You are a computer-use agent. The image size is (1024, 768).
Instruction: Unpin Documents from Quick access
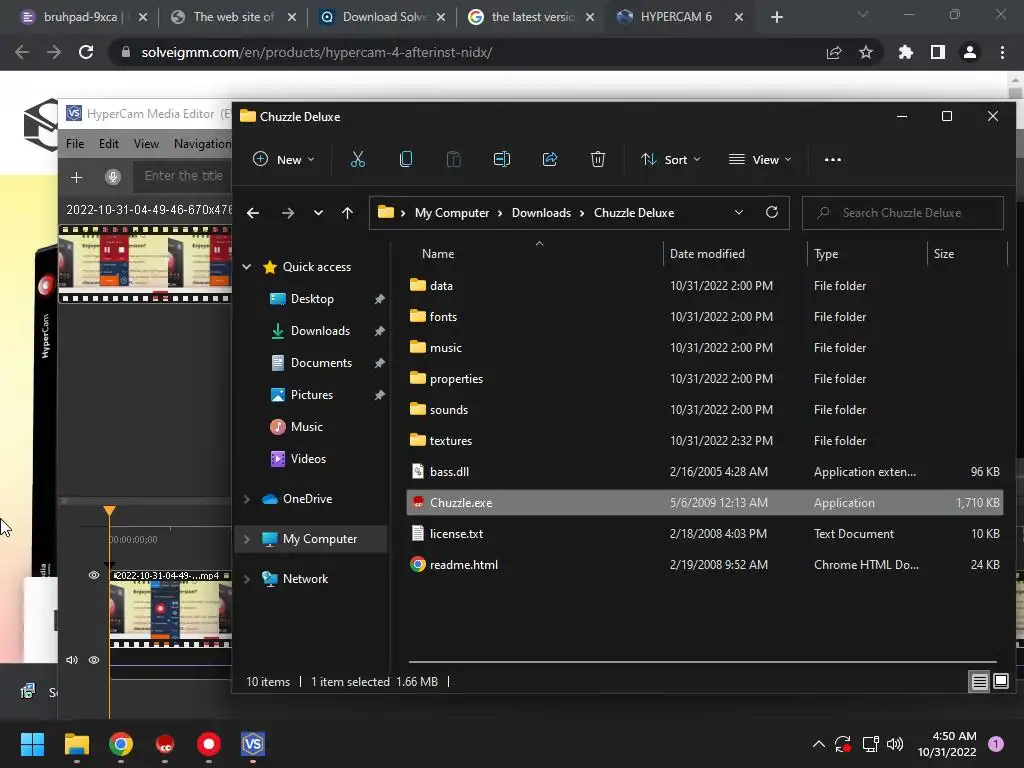coord(379,362)
